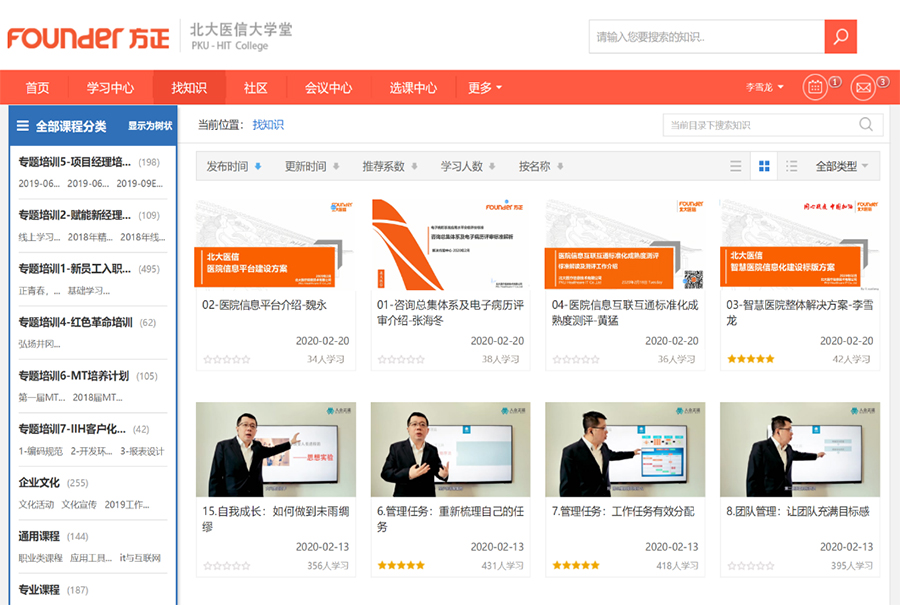Switch to the simple list view icon
This screenshot has height=605, width=900.
(735, 166)
